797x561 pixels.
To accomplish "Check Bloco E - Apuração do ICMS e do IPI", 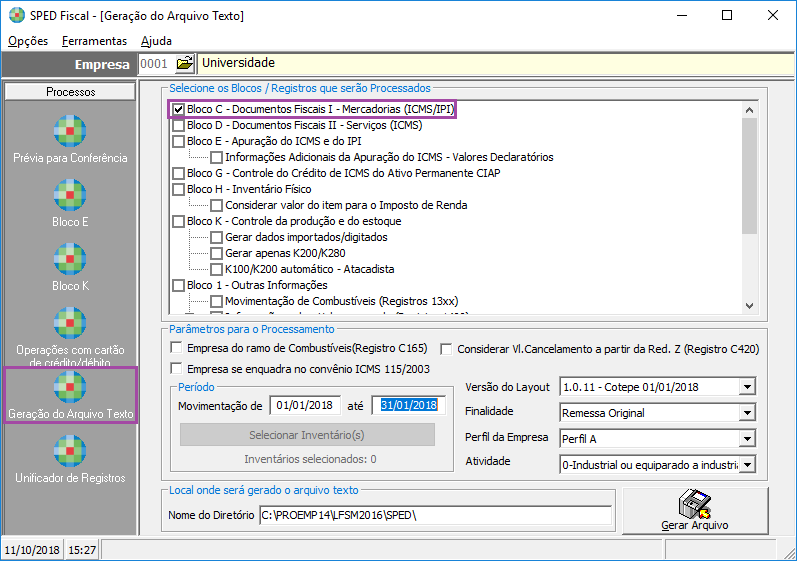I will tap(178, 141).
